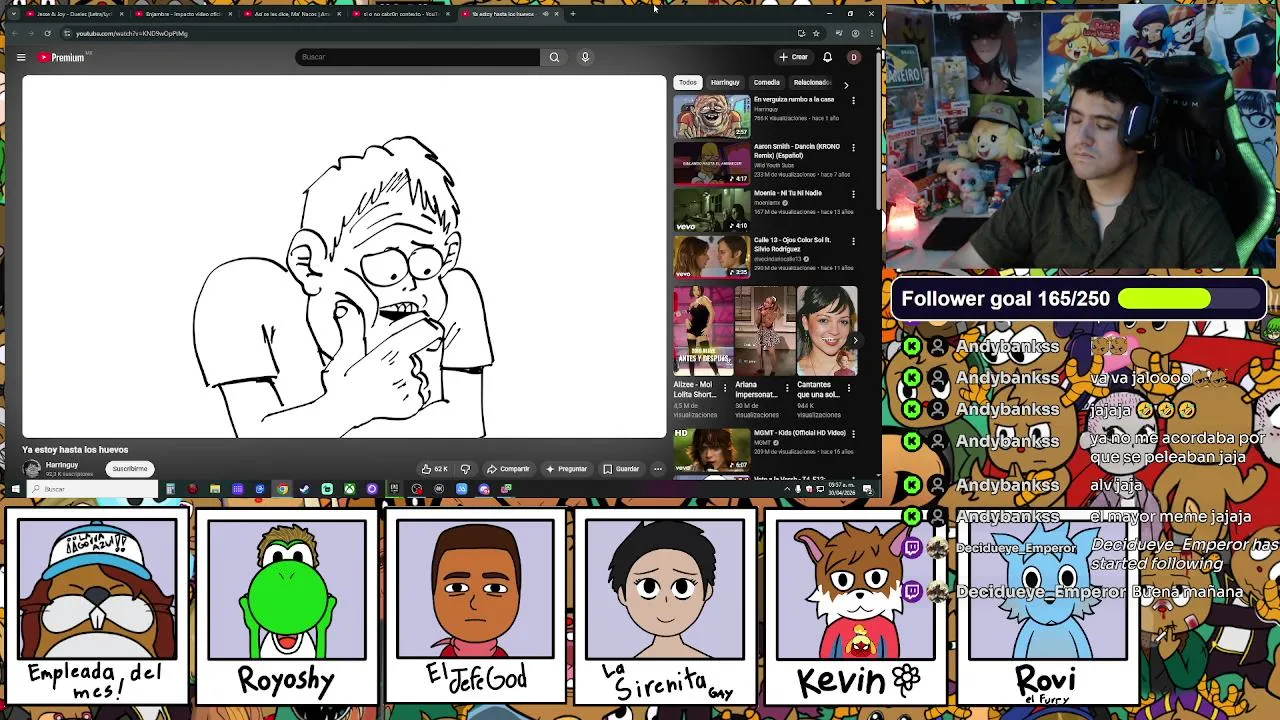The width and height of the screenshot is (1280, 720).
Task: Select the Relacionados filter chip
Action: 812,82
